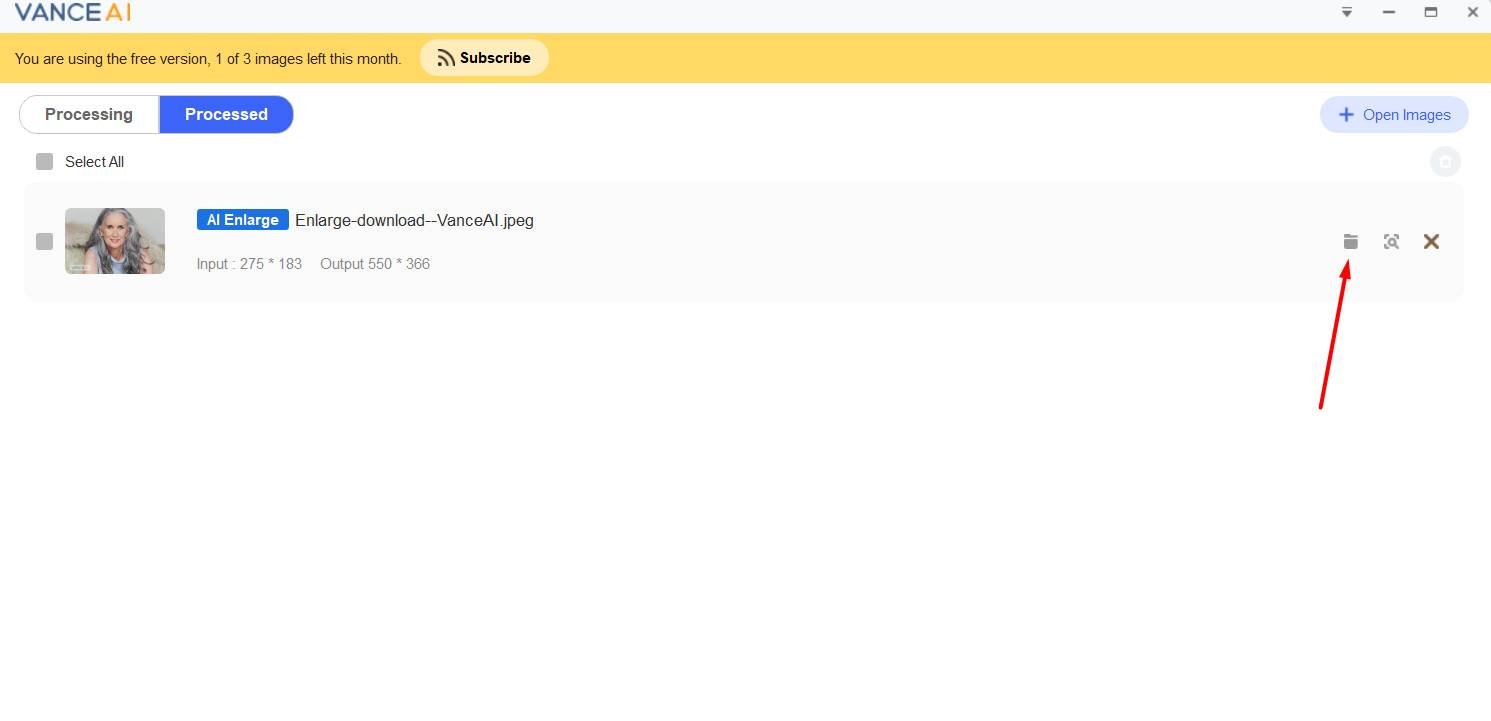Image resolution: width=1491 pixels, height=721 pixels.
Task: Remove Enlarge-download--VanceAI.jpeg with the X icon
Action: pos(1431,241)
